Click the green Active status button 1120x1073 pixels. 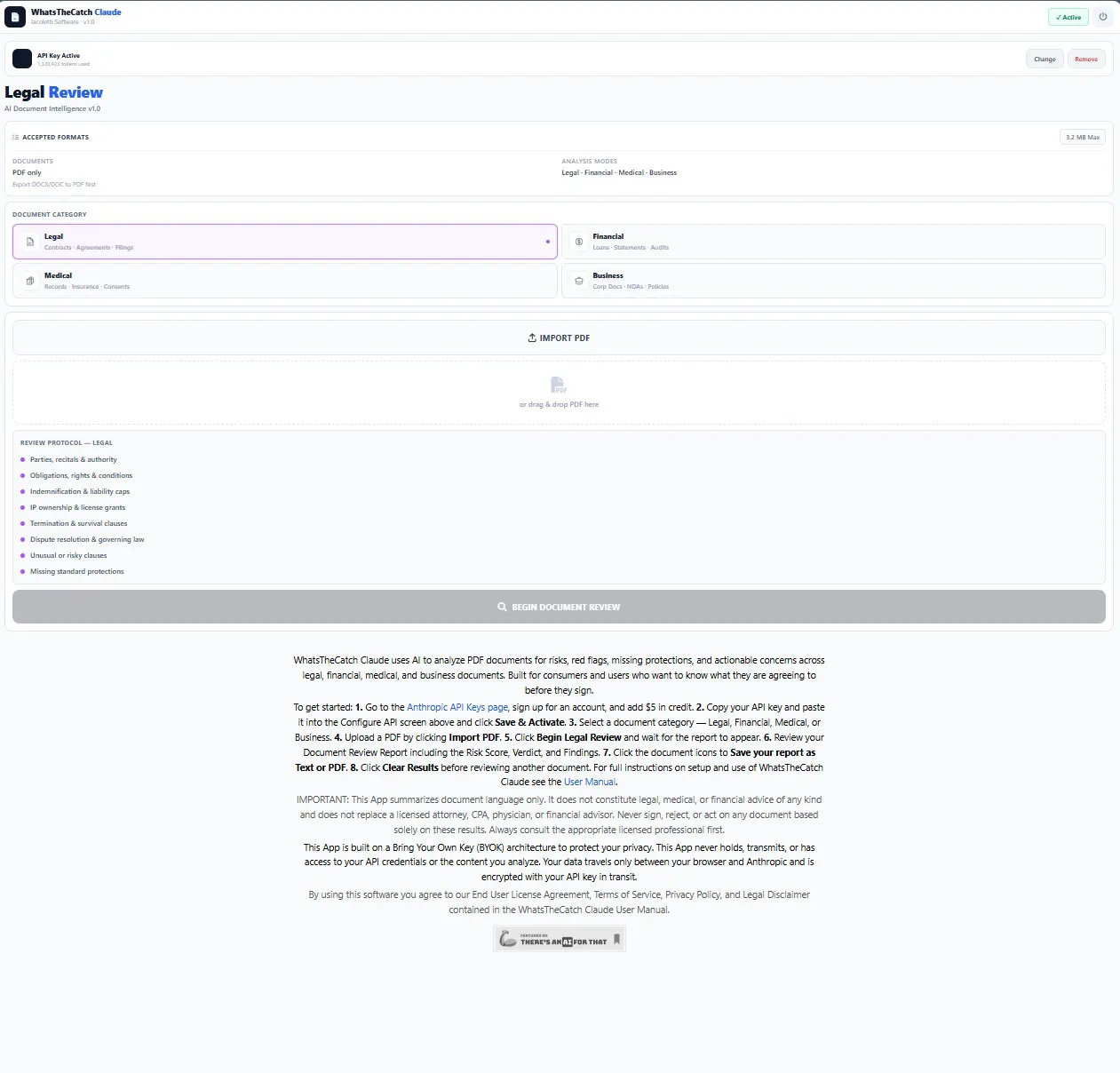1068,17
